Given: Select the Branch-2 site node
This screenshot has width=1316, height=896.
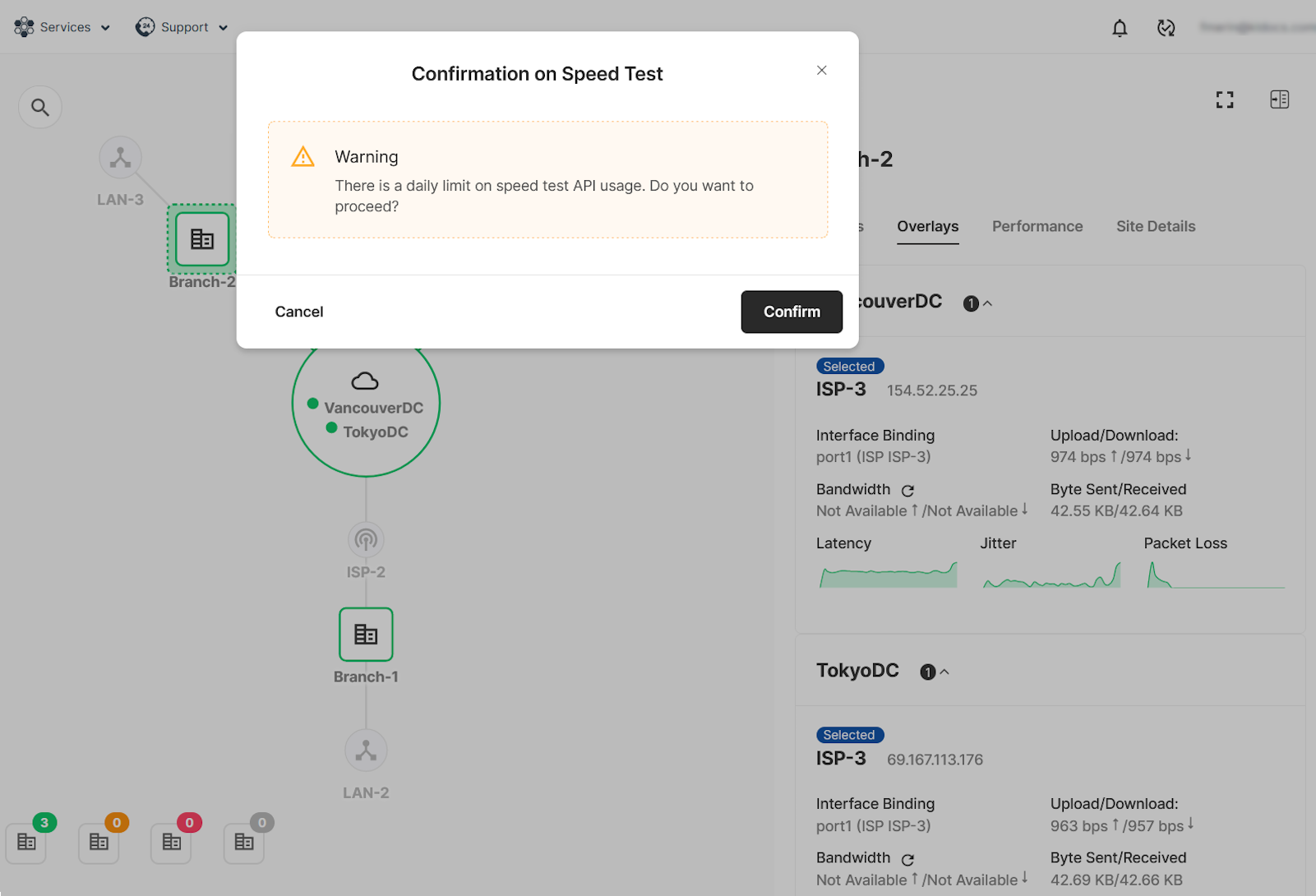Looking at the screenshot, I should pos(202,239).
